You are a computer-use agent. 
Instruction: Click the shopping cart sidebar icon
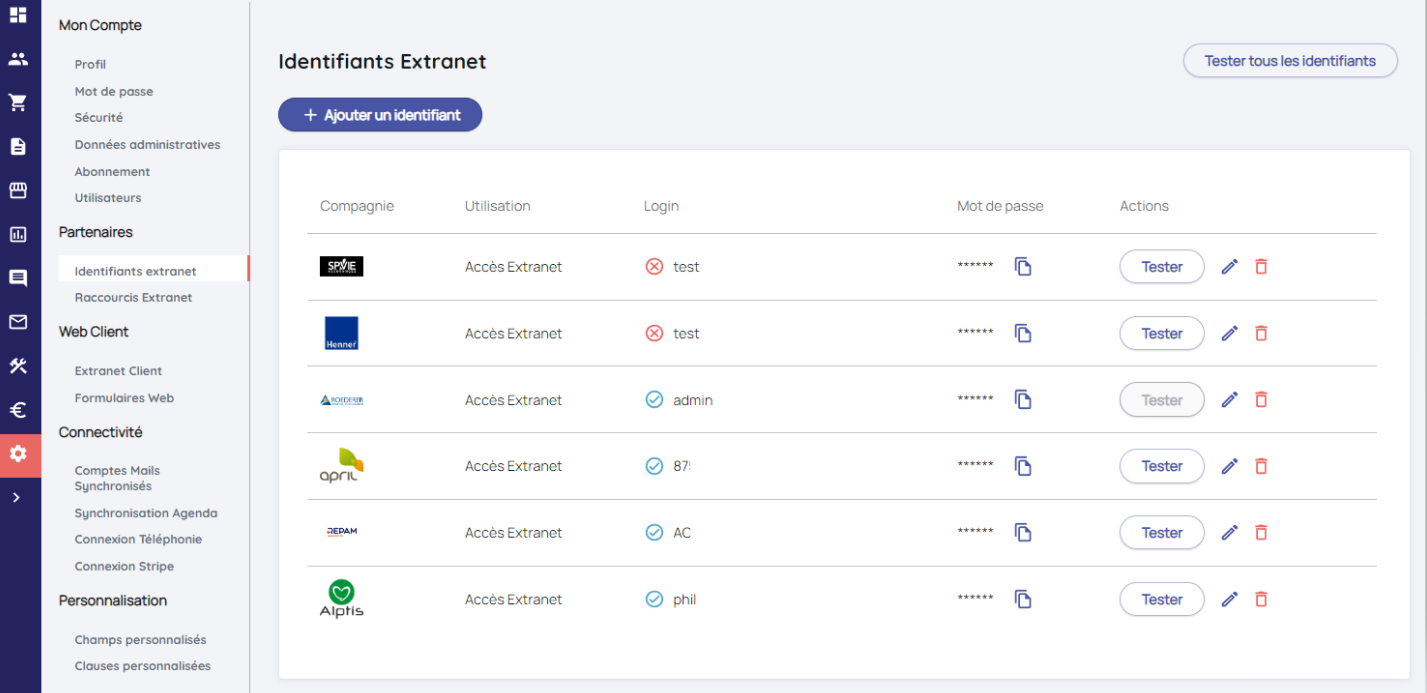pyautogui.click(x=18, y=102)
